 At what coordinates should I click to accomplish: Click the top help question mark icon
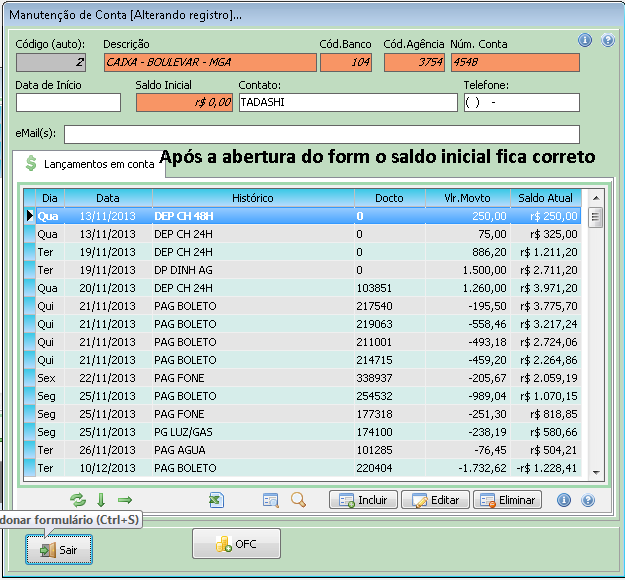click(x=607, y=41)
